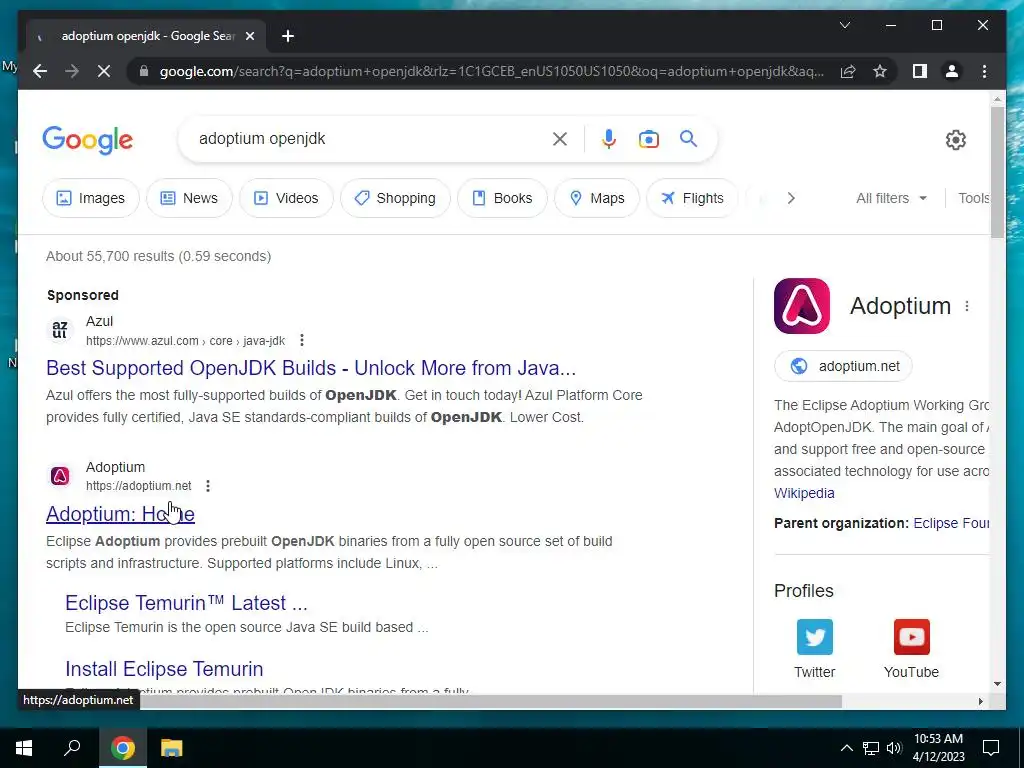Image resolution: width=1024 pixels, height=768 pixels.
Task: Open the volume control in system tray
Action: [x=894, y=748]
